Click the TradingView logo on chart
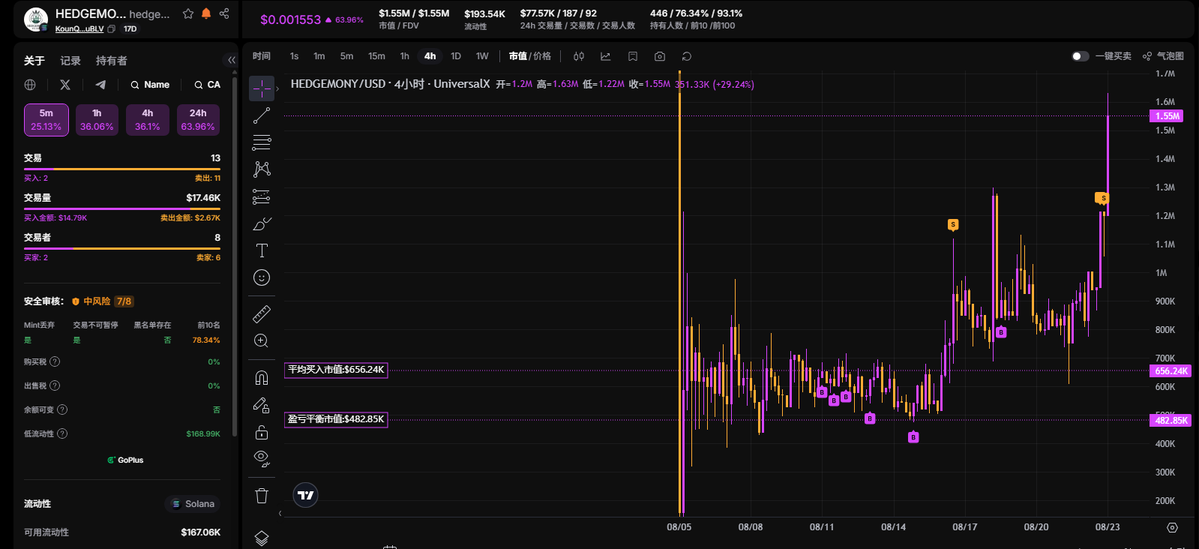The width and height of the screenshot is (1199, 549). coord(306,495)
